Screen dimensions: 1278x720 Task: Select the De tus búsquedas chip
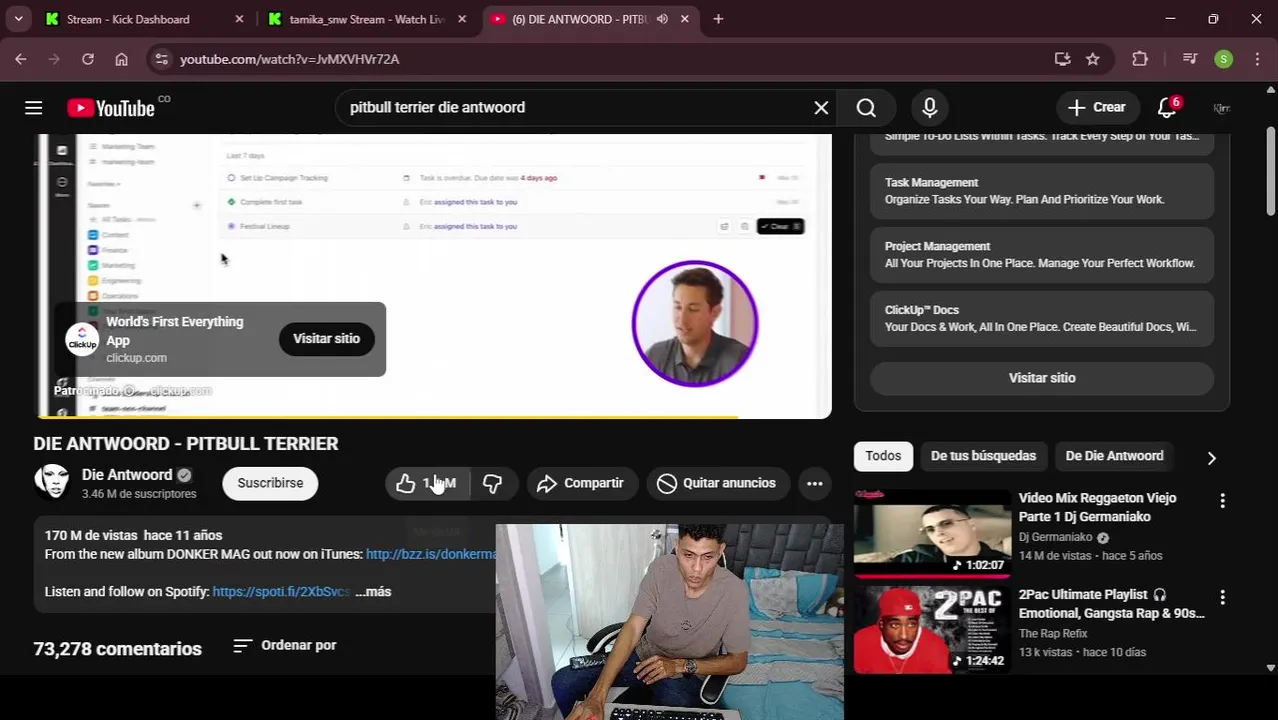[983, 456]
